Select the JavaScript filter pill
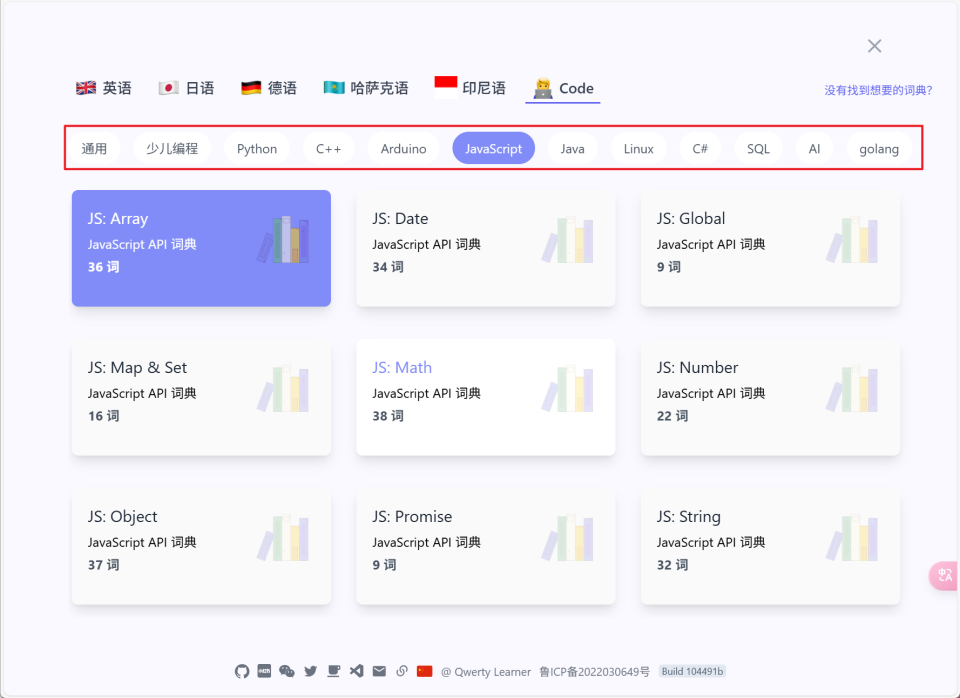 coord(493,148)
